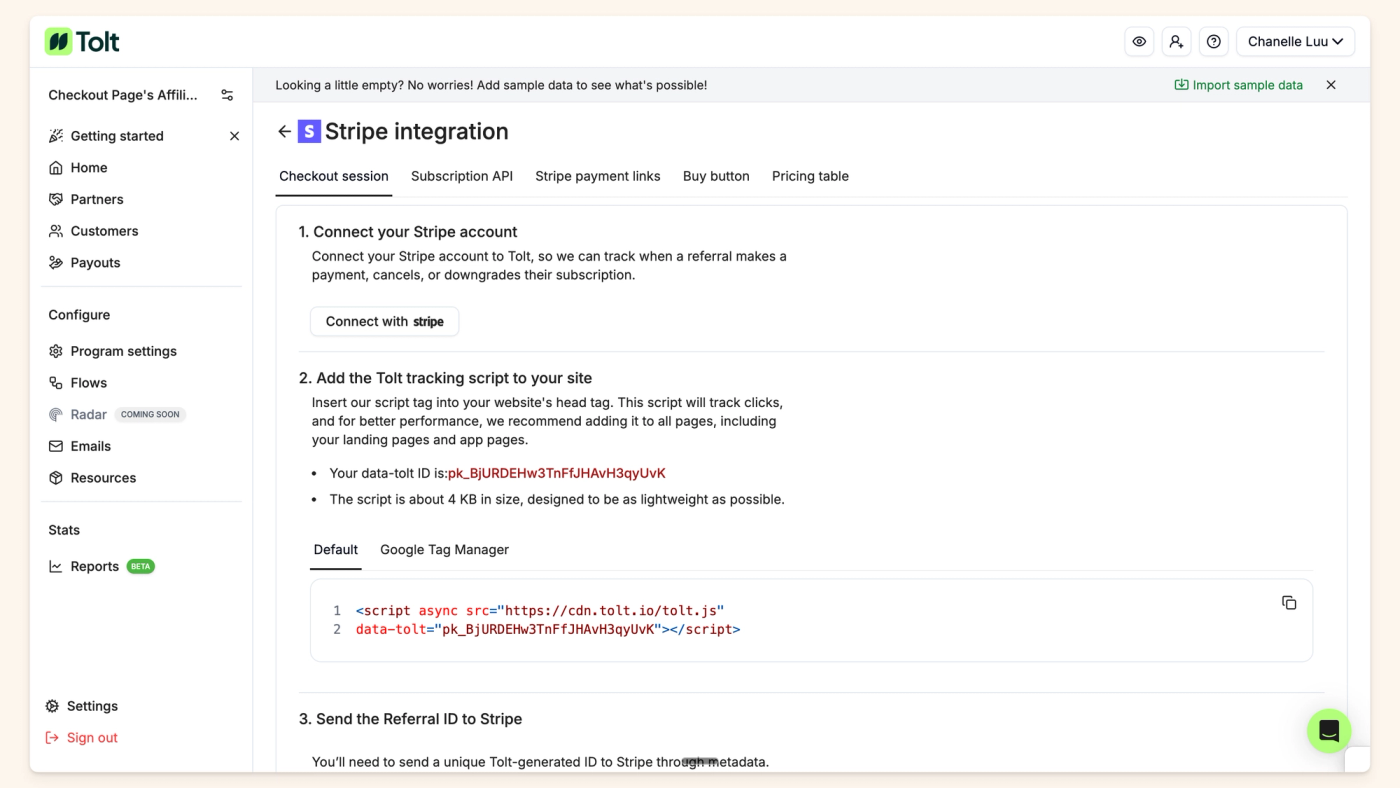Switch to the Subscription API tab

tap(462, 176)
